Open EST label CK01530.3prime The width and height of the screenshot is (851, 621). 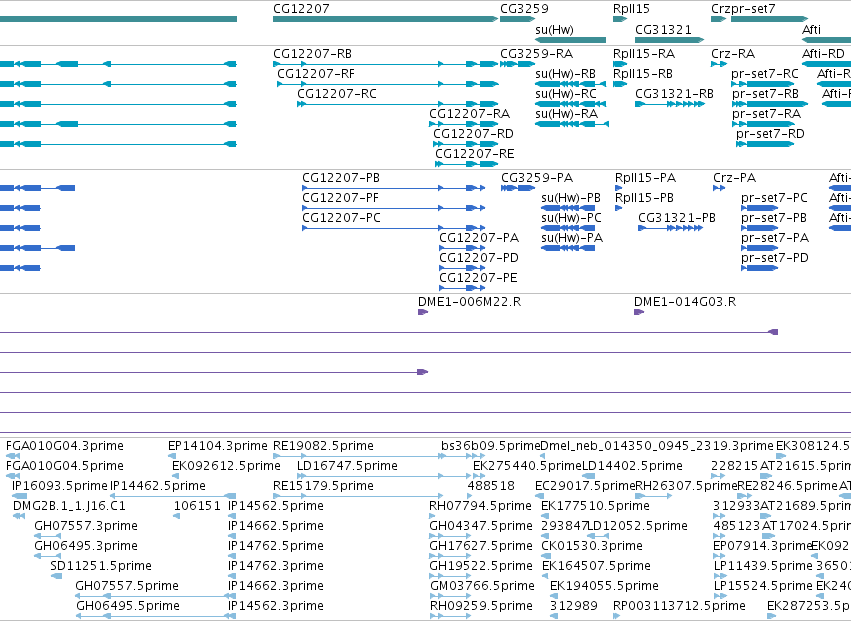tap(592, 546)
